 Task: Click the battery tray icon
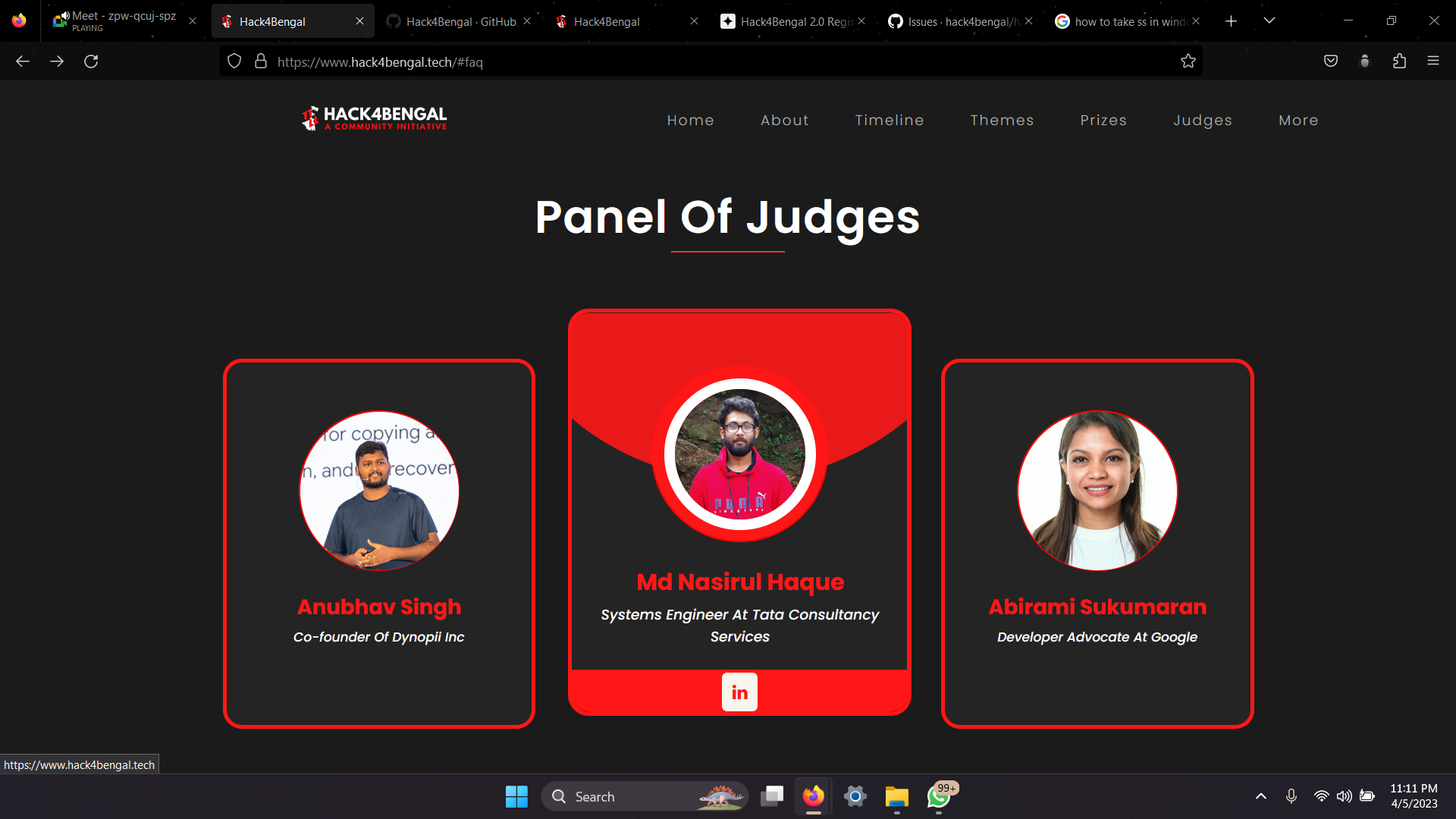point(1367,796)
